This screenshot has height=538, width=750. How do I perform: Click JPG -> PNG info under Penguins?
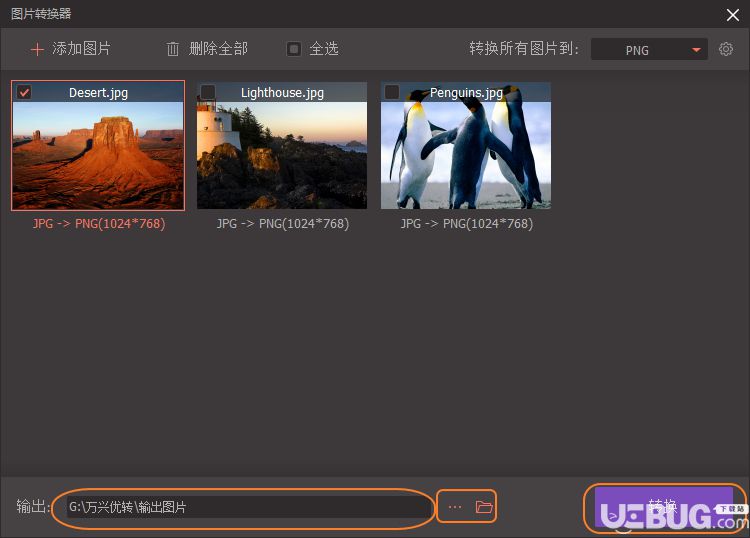[x=467, y=223]
